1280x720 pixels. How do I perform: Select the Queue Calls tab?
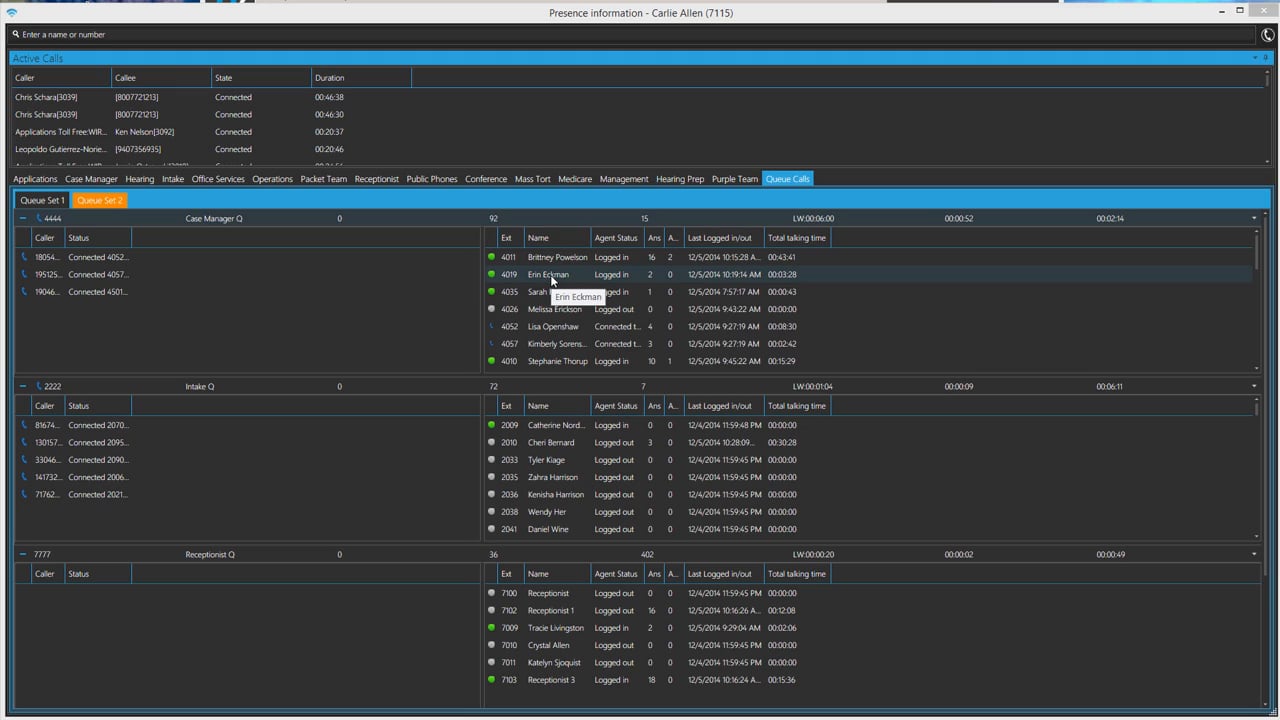tap(788, 179)
